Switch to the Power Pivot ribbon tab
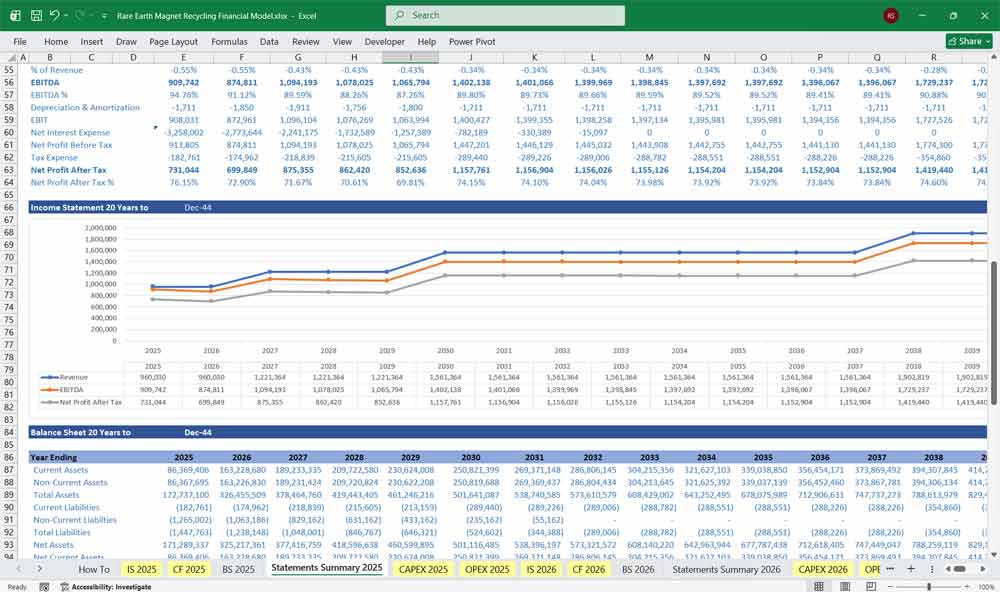 coord(471,41)
